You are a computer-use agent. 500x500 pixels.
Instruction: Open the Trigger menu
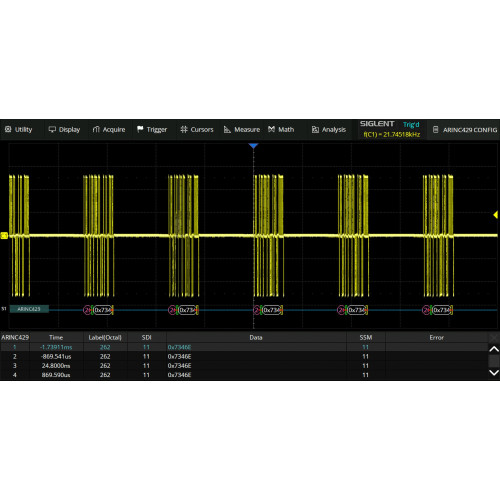click(152, 129)
